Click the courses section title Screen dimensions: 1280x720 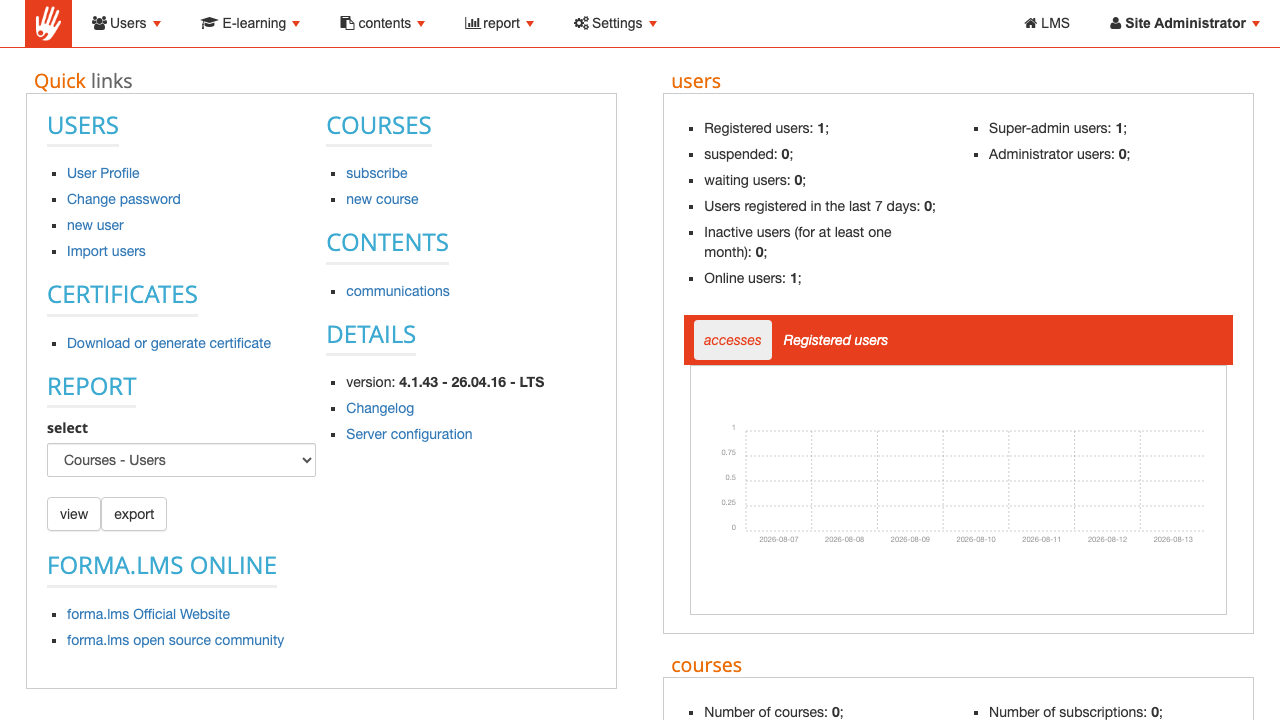click(707, 665)
